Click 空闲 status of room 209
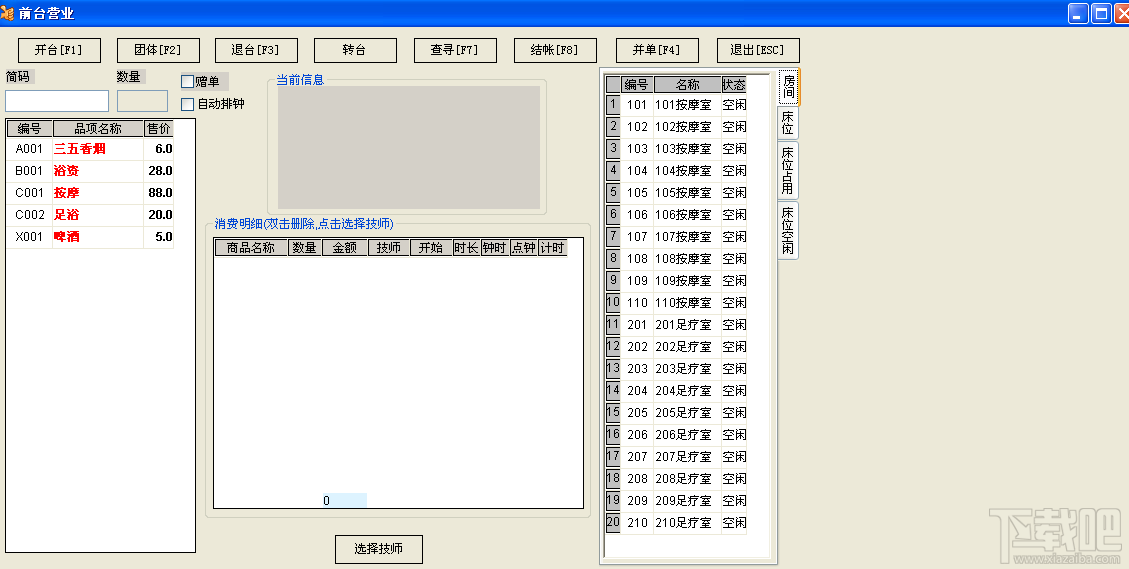The image size is (1129, 569). click(x=734, y=501)
